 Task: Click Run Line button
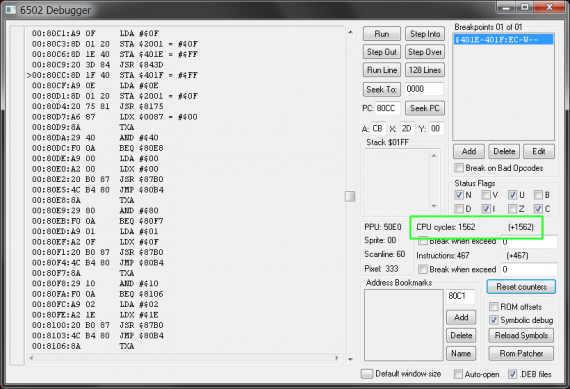click(382, 70)
